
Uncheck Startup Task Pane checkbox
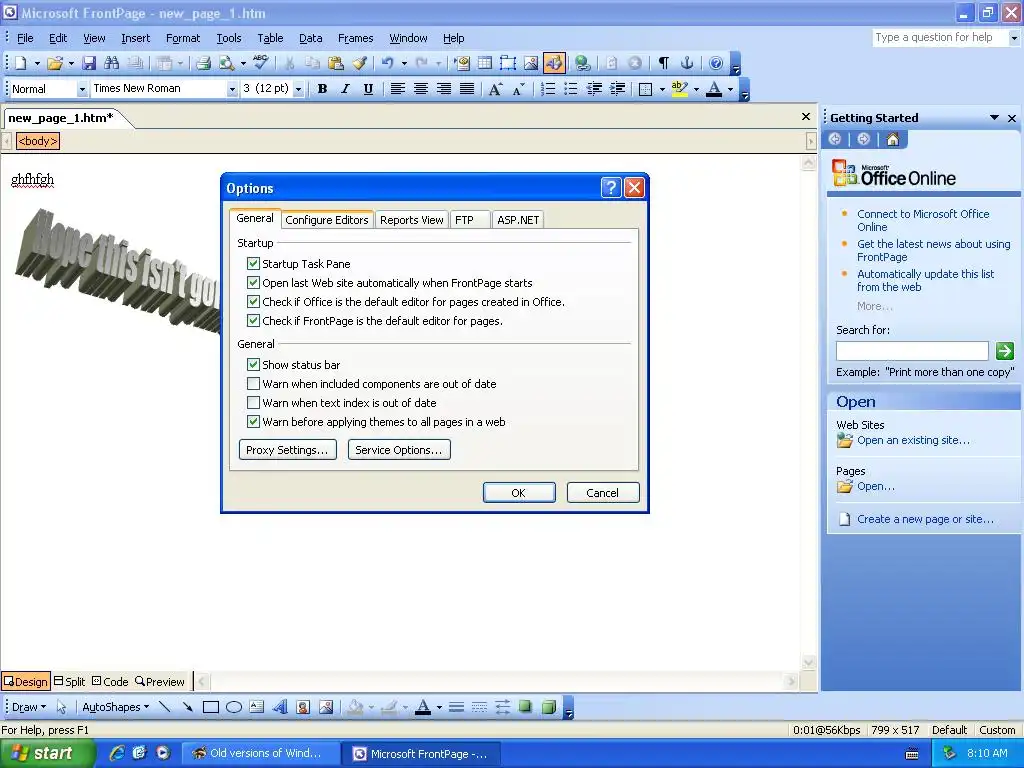point(253,264)
